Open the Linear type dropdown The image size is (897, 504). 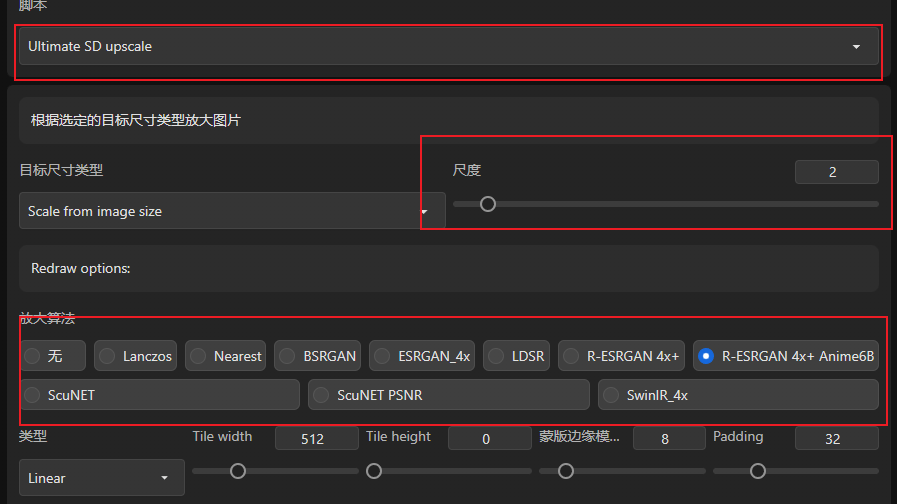click(101, 478)
